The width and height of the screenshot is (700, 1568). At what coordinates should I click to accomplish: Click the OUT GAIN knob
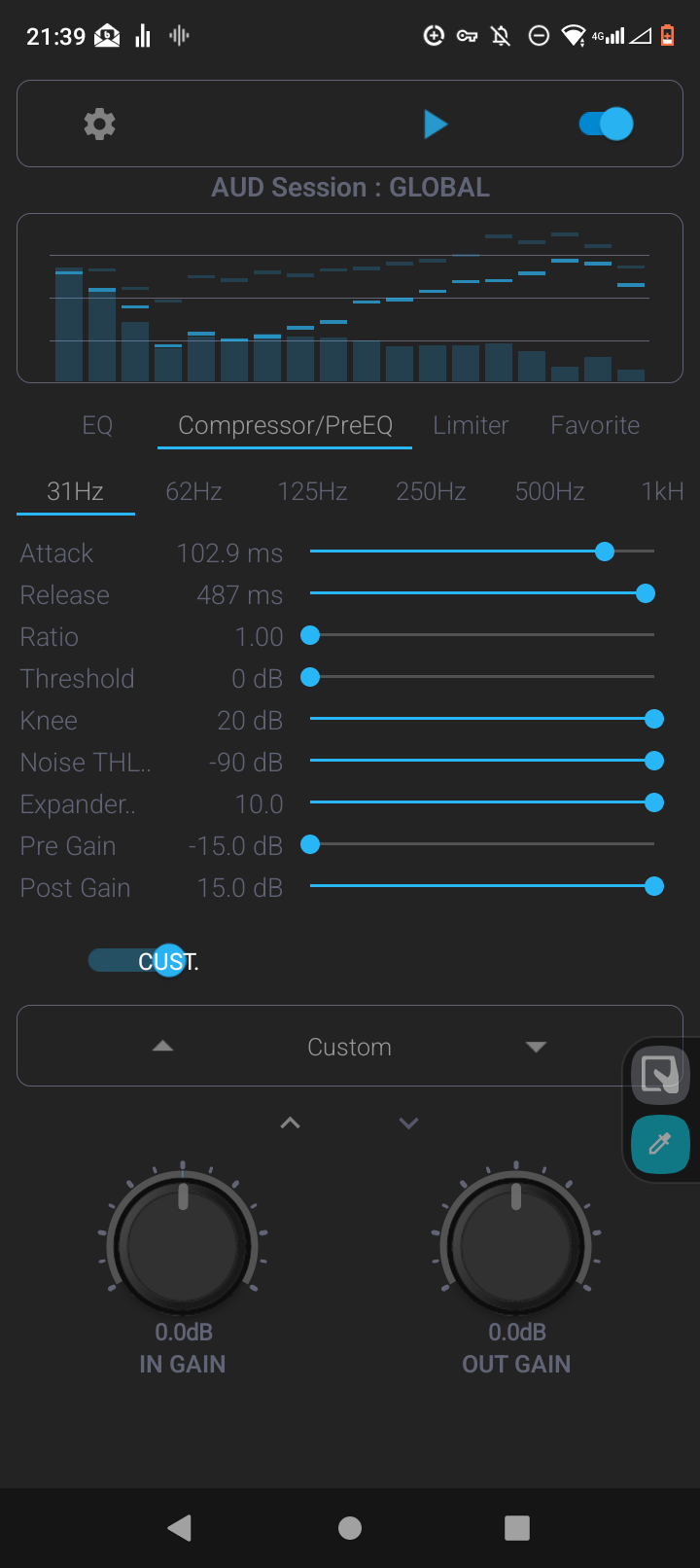[516, 1244]
